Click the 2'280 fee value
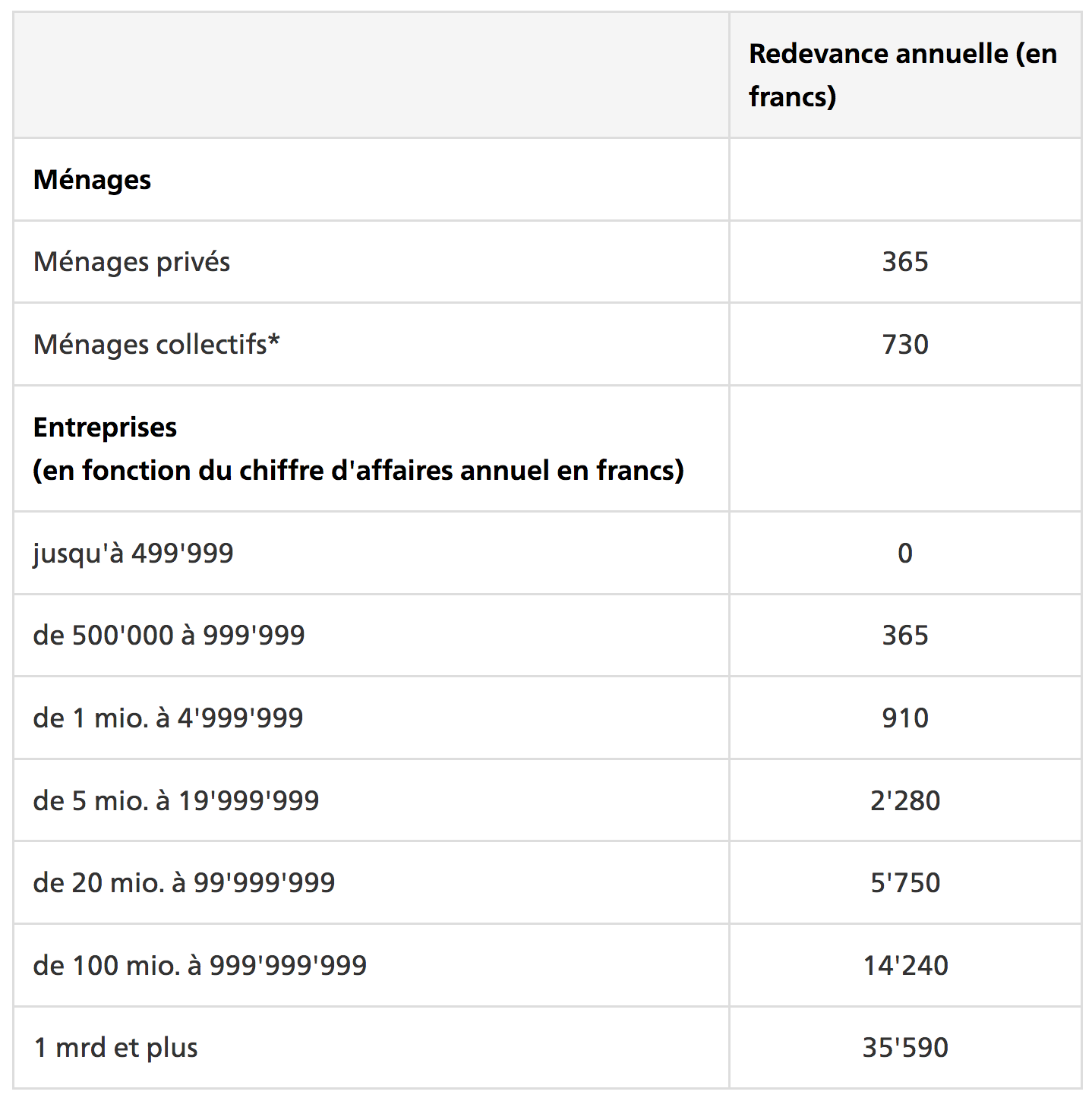The width and height of the screenshot is (1092, 1101). pyautogui.click(x=904, y=801)
